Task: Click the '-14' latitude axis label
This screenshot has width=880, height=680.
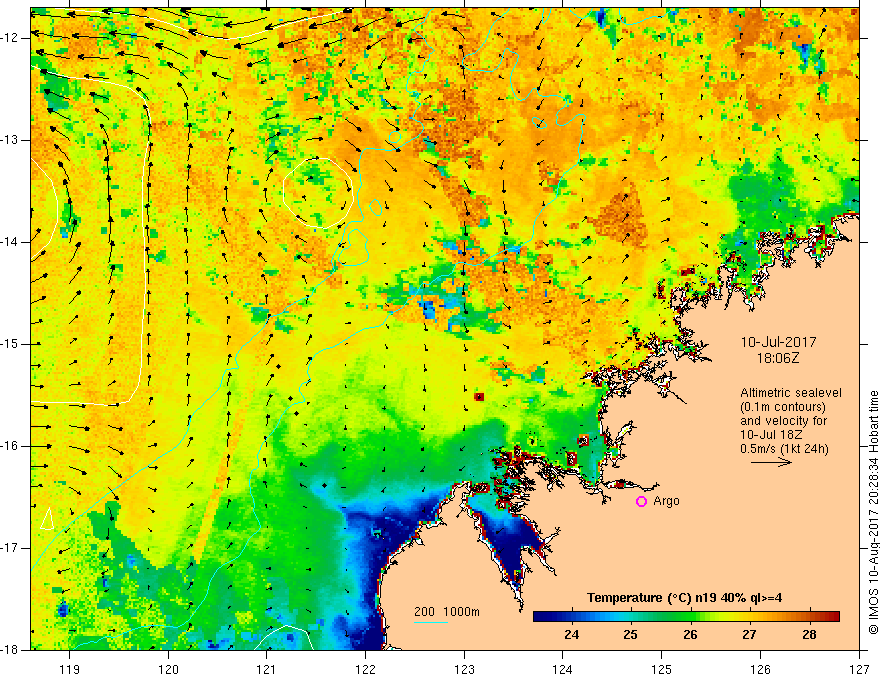Action: click(11, 242)
